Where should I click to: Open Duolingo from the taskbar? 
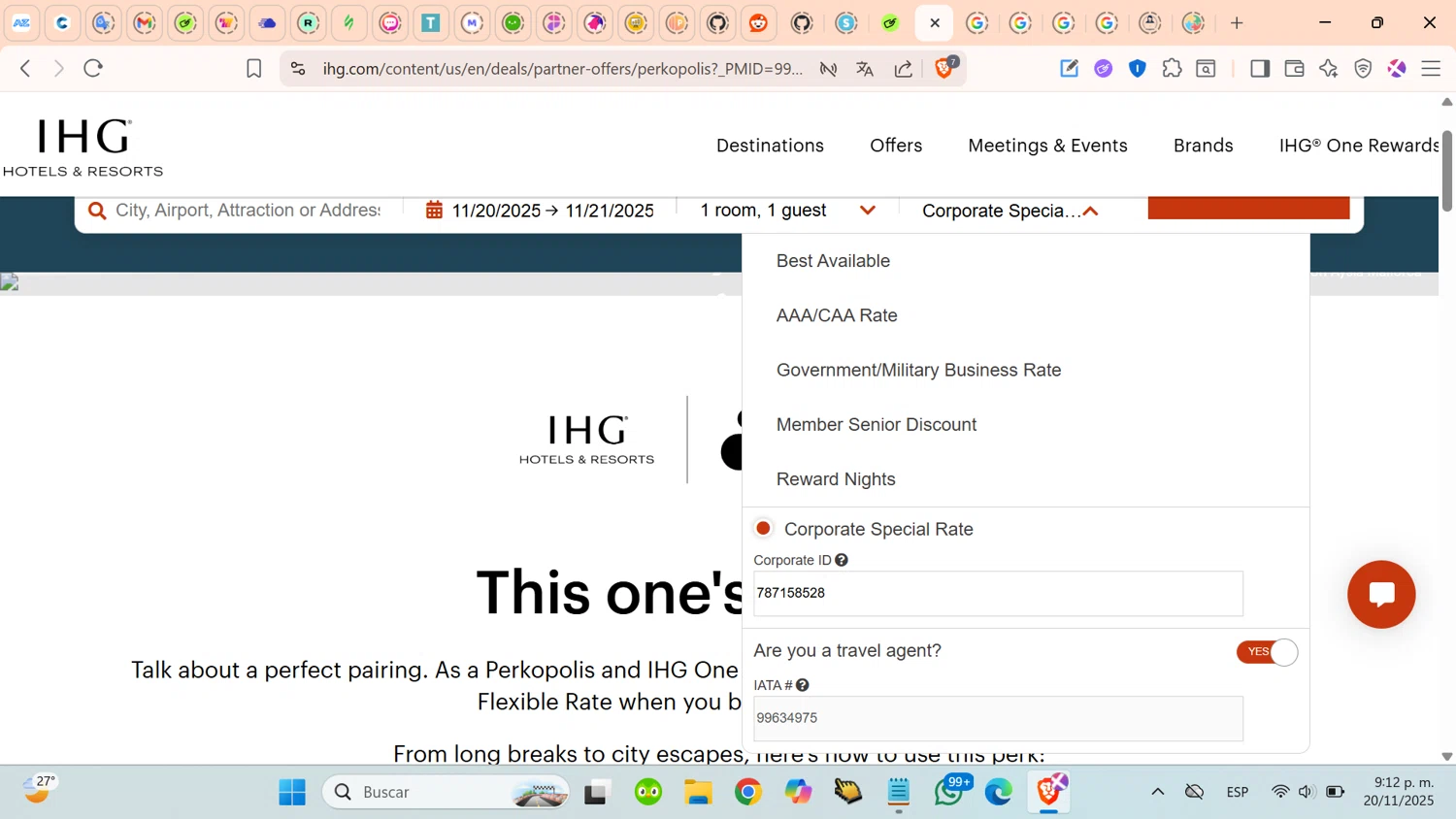tap(648, 792)
